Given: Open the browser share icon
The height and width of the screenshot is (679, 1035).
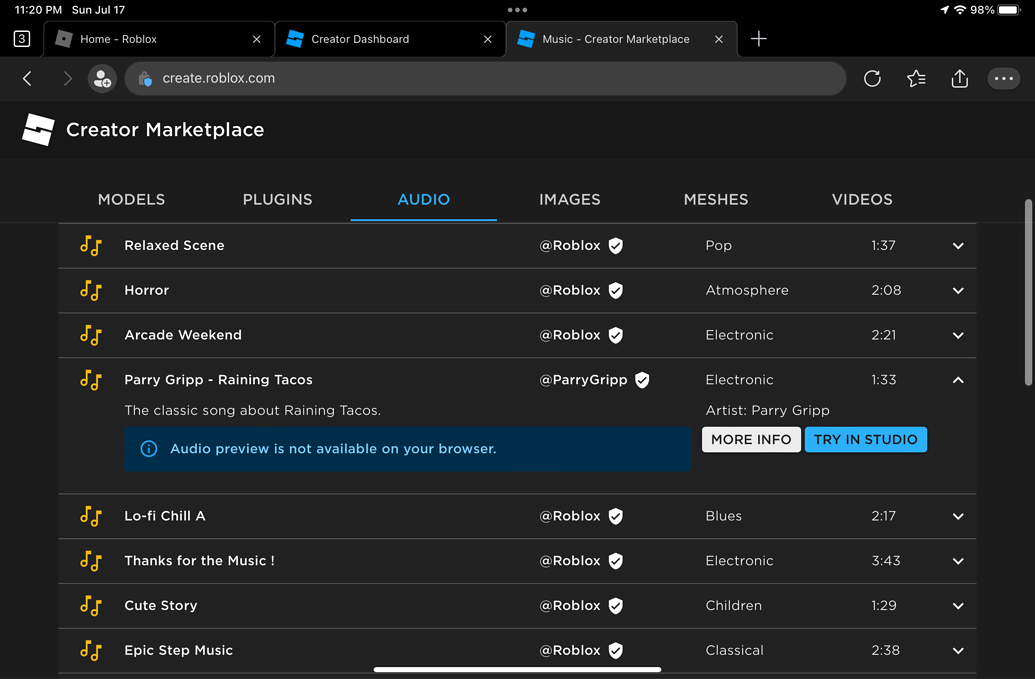Looking at the screenshot, I should [x=959, y=78].
